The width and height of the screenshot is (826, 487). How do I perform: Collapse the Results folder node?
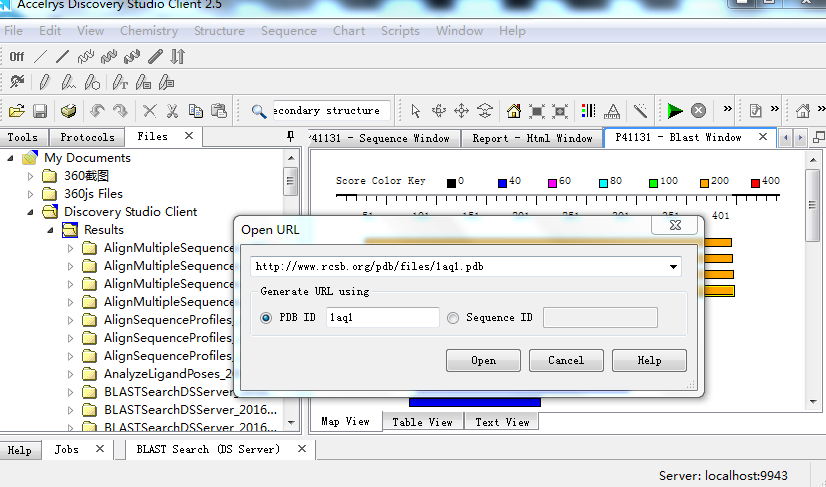click(51, 230)
